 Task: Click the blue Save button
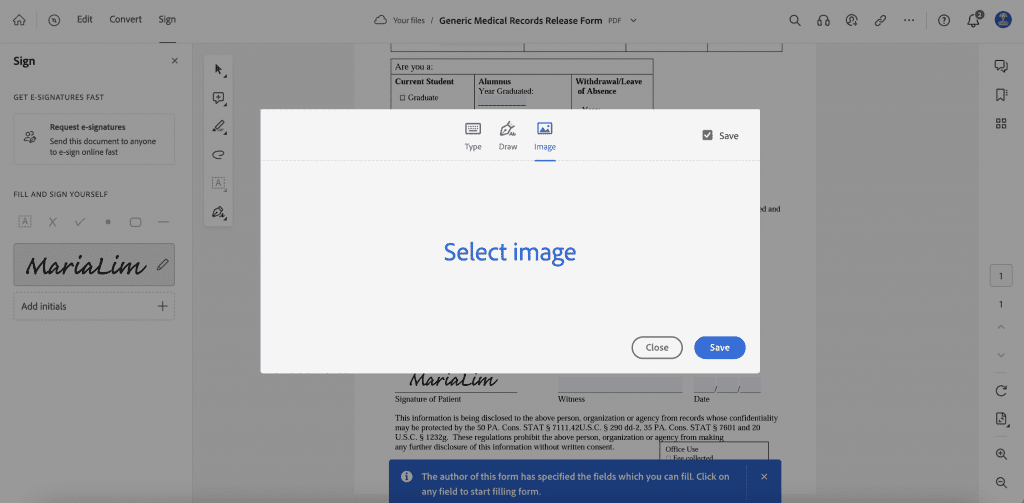tap(720, 348)
